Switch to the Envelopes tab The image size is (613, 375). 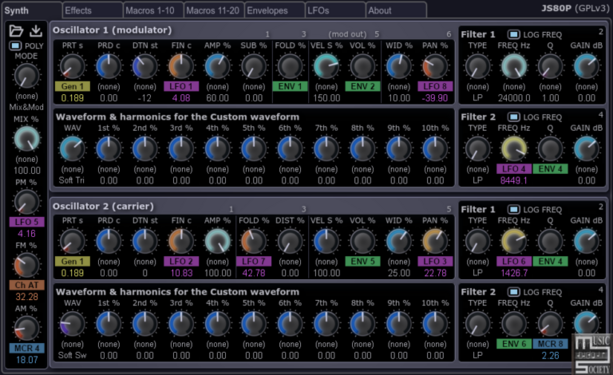pyautogui.click(x=275, y=11)
